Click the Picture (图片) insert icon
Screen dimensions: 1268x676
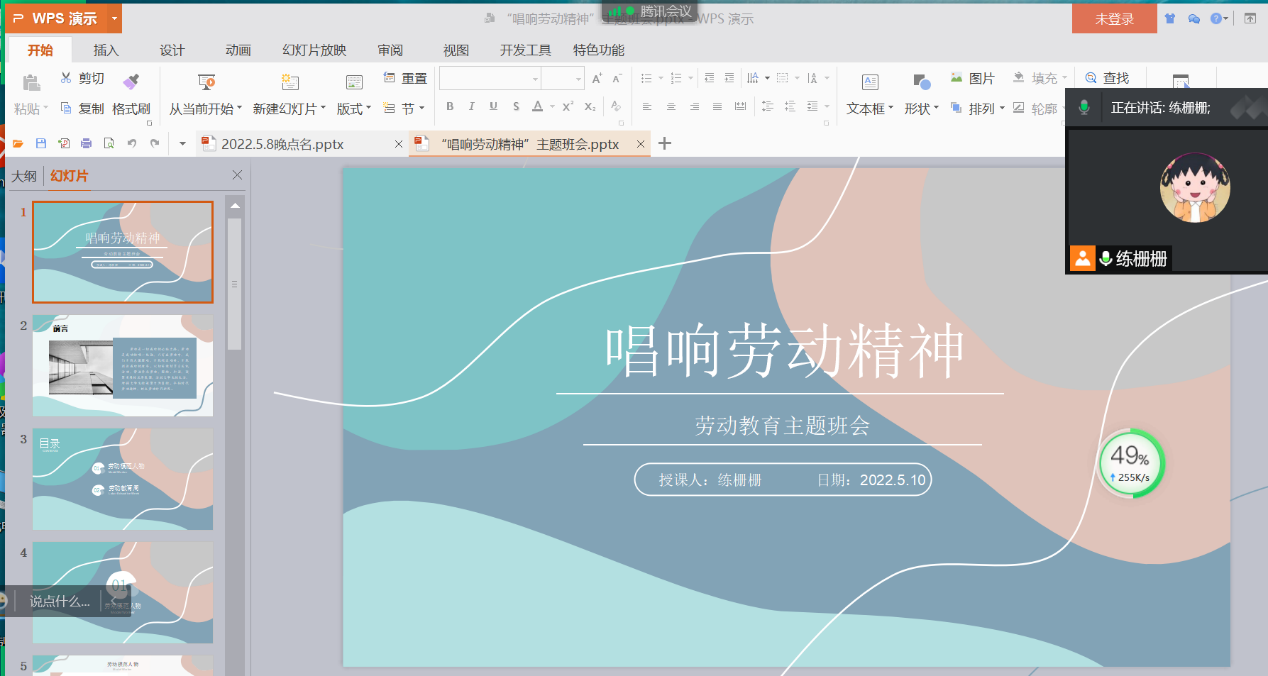[957, 78]
